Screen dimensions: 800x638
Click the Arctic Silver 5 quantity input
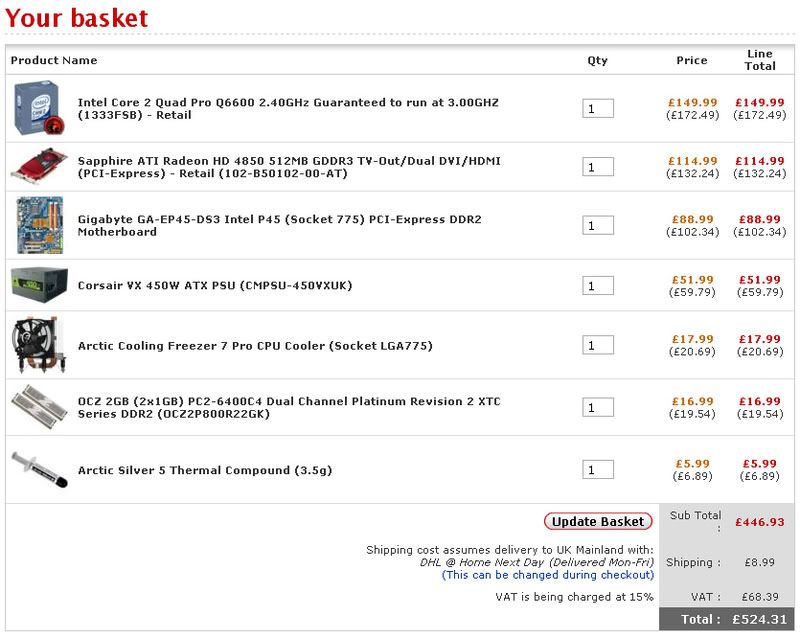click(598, 470)
